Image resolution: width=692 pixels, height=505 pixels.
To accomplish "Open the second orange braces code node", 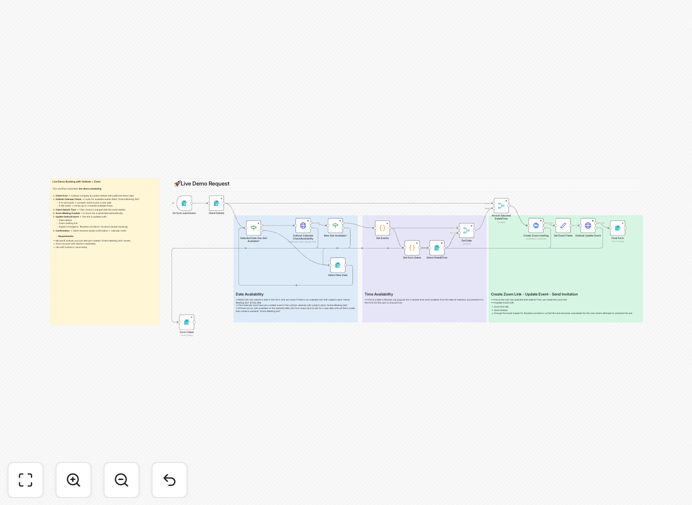I will tap(412, 248).
